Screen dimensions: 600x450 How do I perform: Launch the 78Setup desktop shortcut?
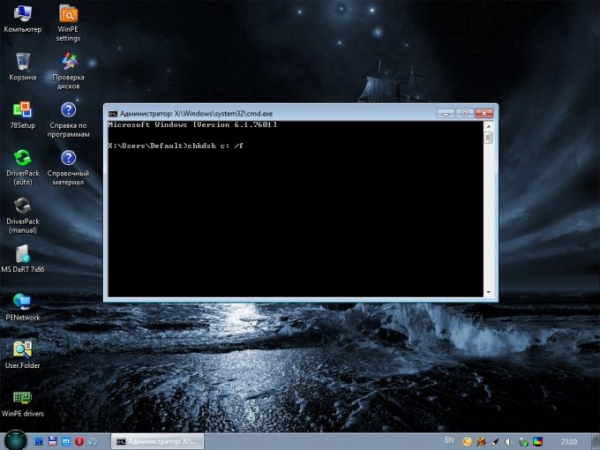pyautogui.click(x=22, y=110)
